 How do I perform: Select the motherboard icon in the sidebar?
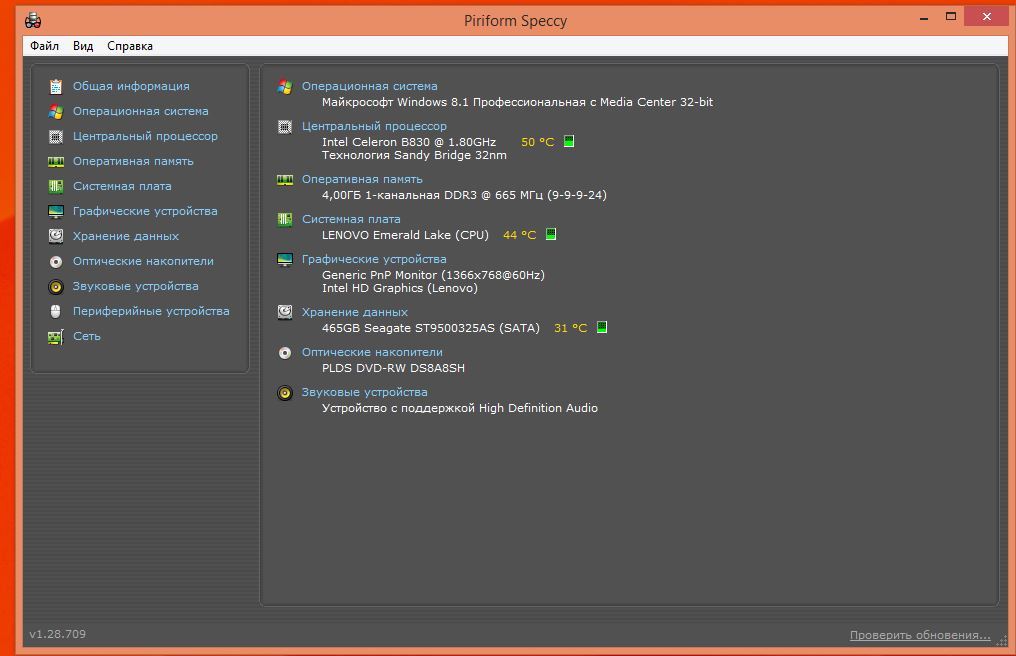point(55,186)
